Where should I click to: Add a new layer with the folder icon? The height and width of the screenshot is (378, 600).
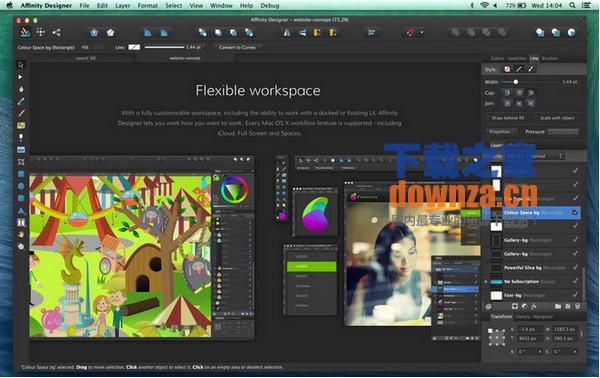coord(558,306)
